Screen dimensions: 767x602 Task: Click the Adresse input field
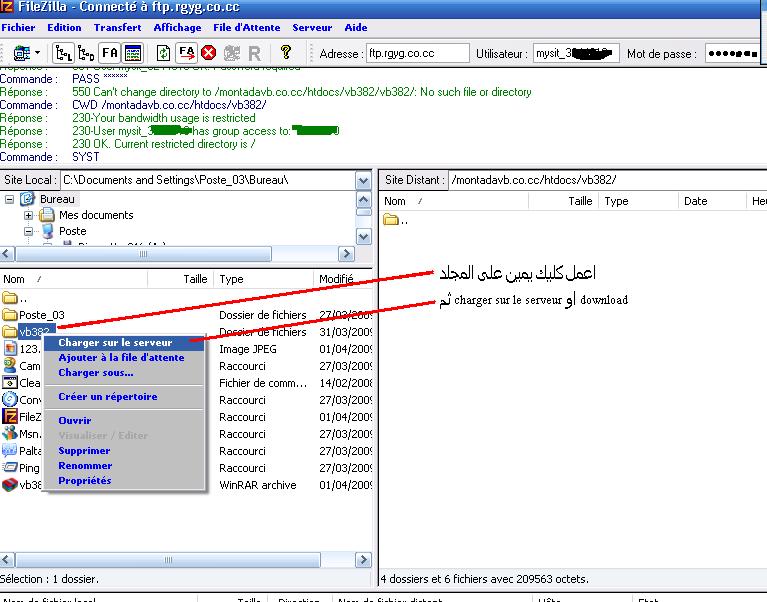[x=417, y=53]
